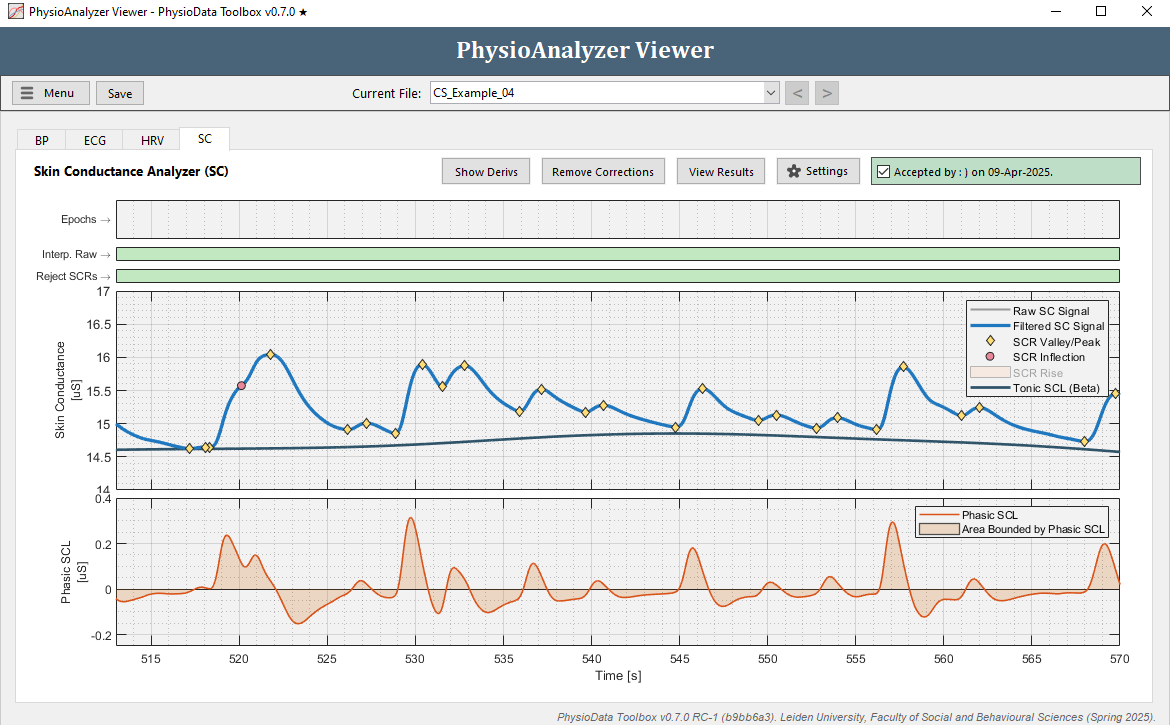Open the hamburger Menu button
This screenshot has height=725, width=1170.
51,93
